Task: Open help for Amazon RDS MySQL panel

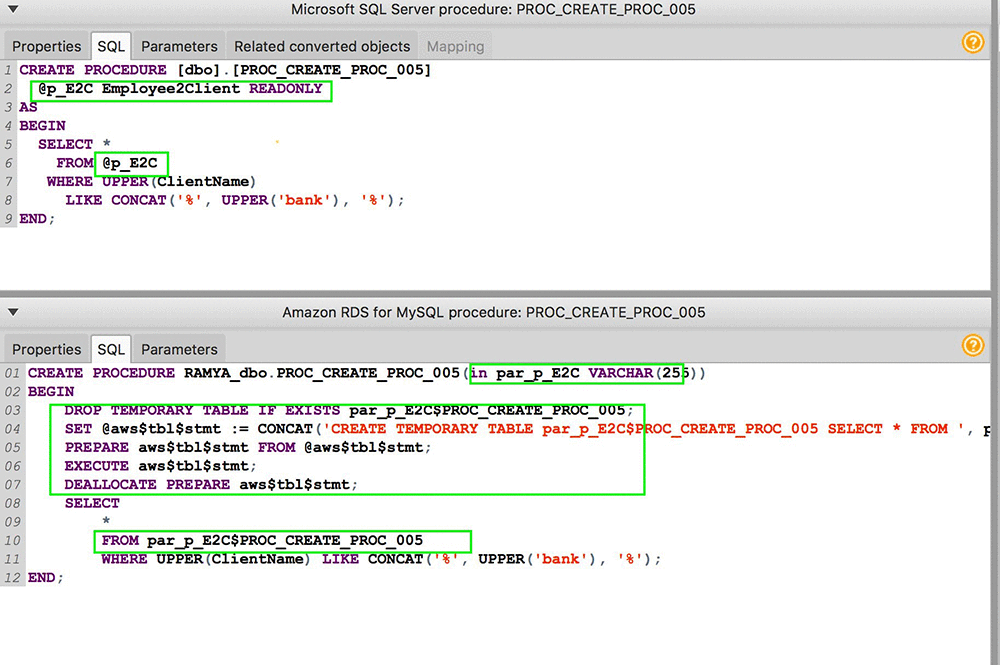Action: click(972, 345)
